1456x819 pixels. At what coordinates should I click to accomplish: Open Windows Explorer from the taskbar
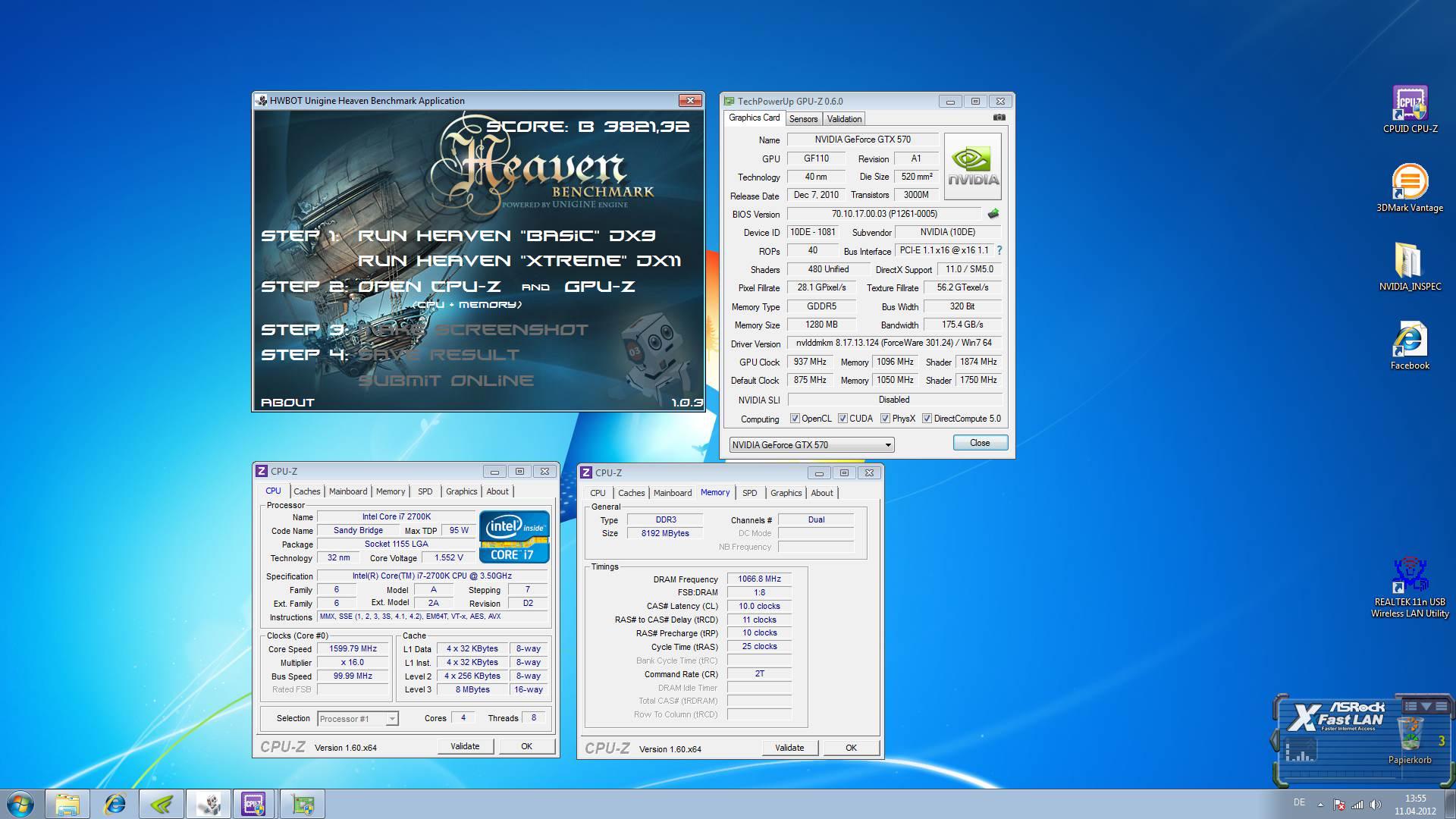click(67, 804)
